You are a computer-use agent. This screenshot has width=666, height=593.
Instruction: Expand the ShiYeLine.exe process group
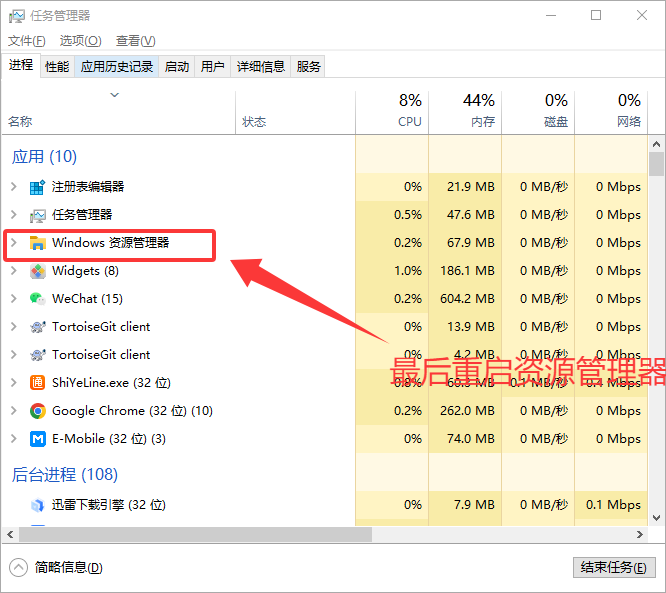[x=14, y=383]
